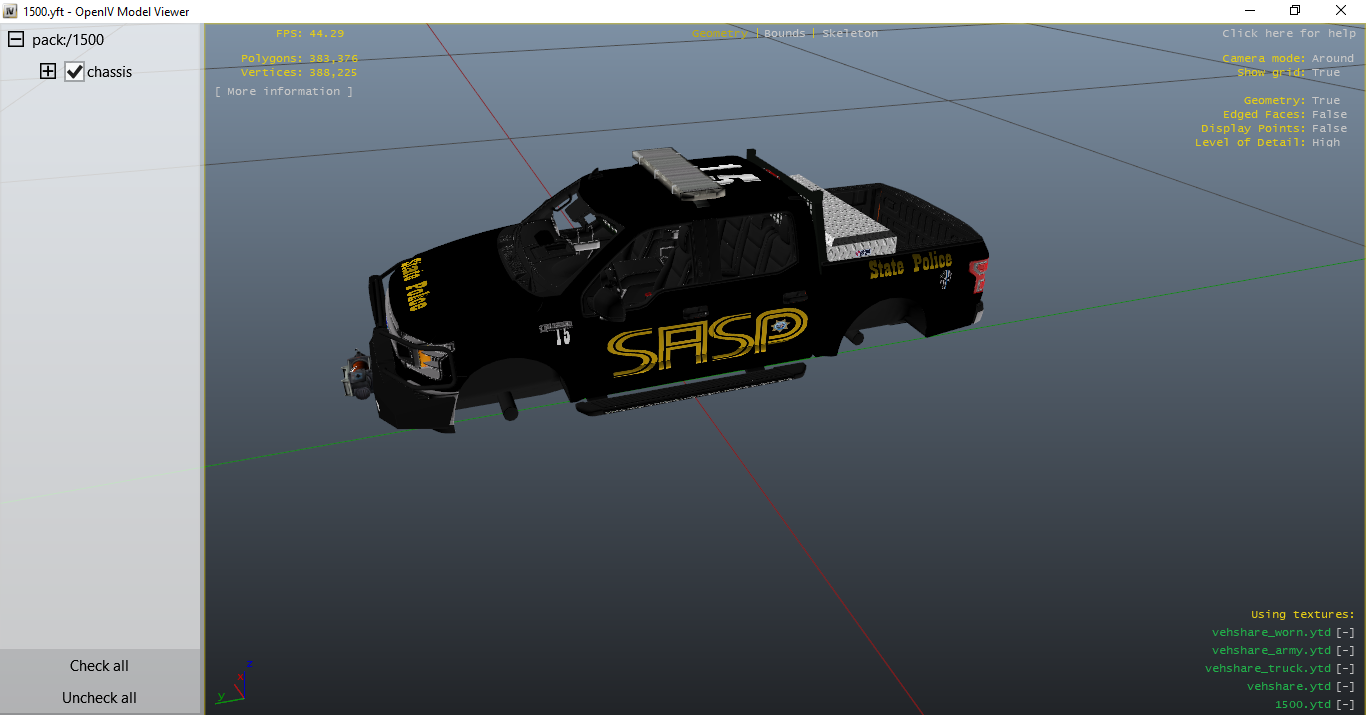Click the OpenIV app icon in title bar
Screen dimensions: 1366x715
click(10, 11)
